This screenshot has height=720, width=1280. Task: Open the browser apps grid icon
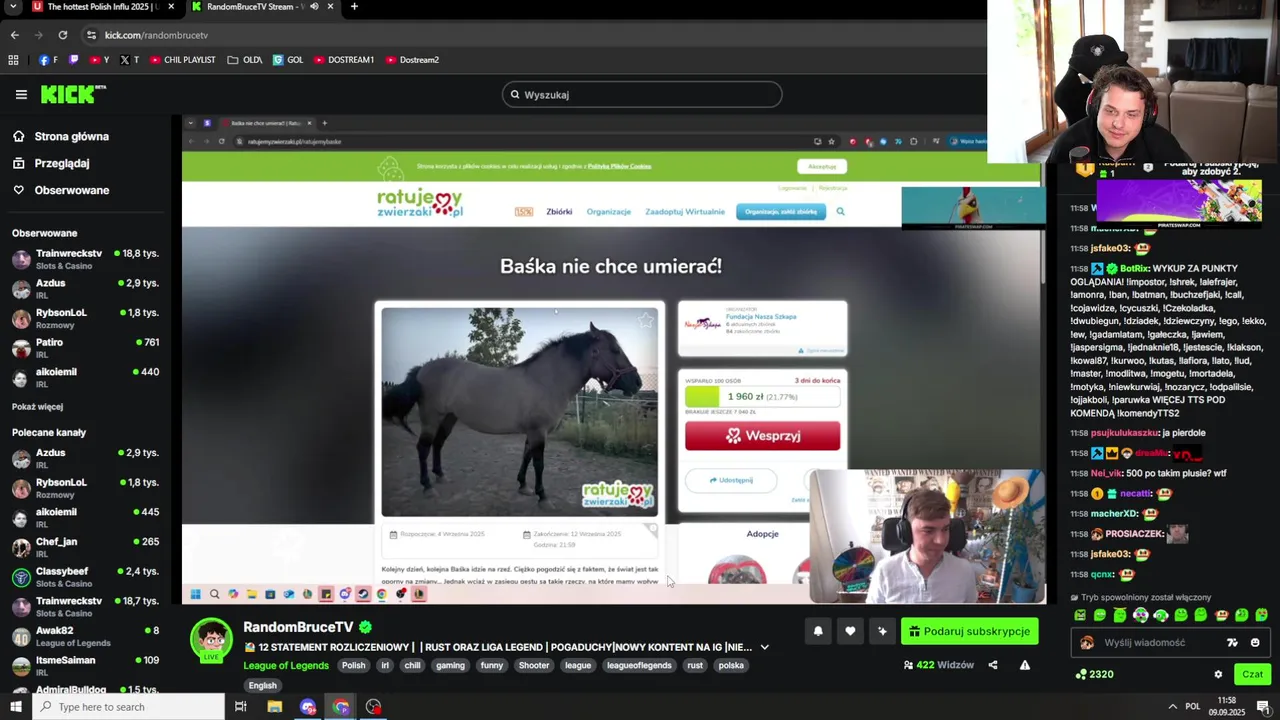pos(13,60)
